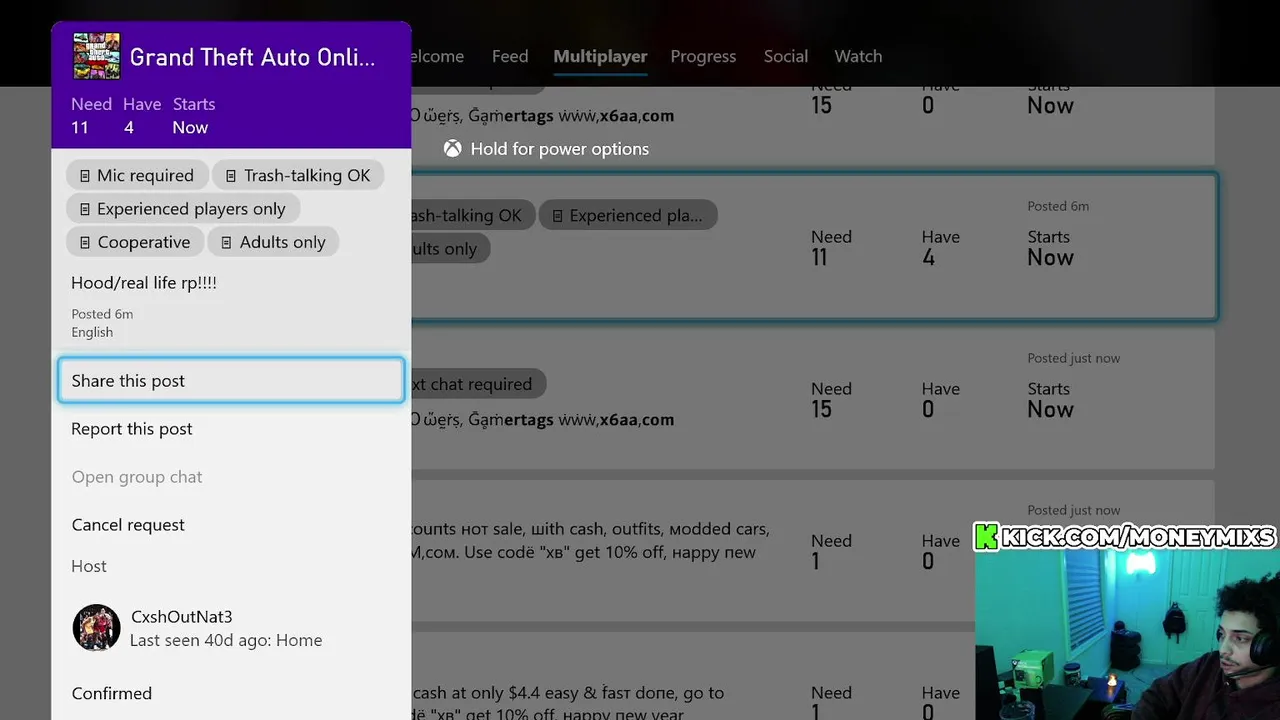
Task: Select the Experienced players only tag
Action: click(x=183, y=208)
